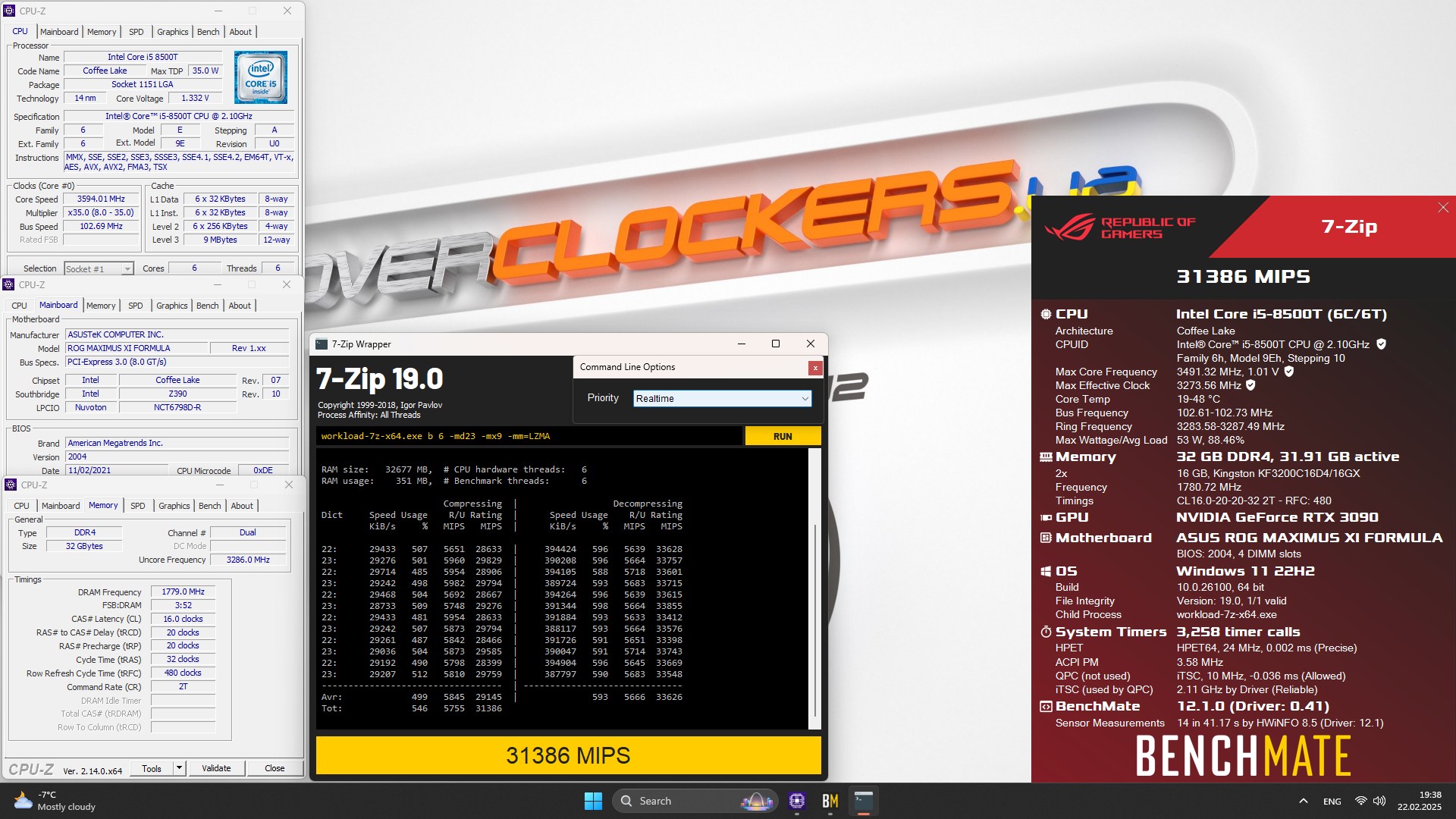Switch input language via ENG indicator

click(x=1332, y=801)
